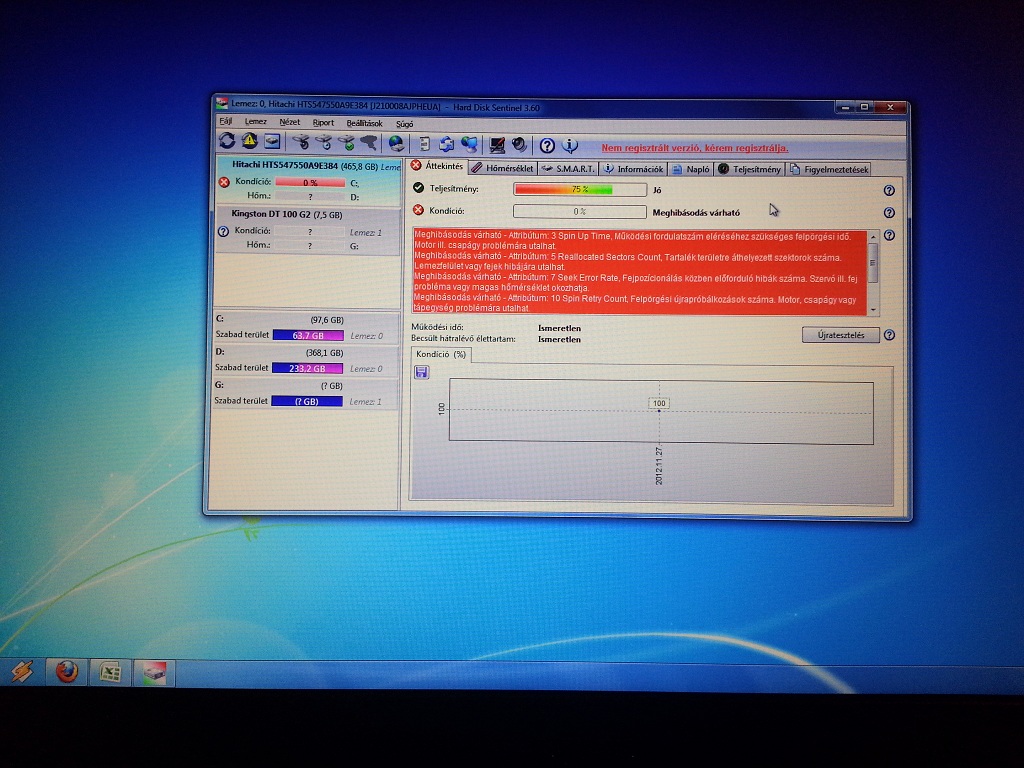This screenshot has height=768, width=1024.
Task: Click the document report toolbar icon
Action: click(424, 144)
